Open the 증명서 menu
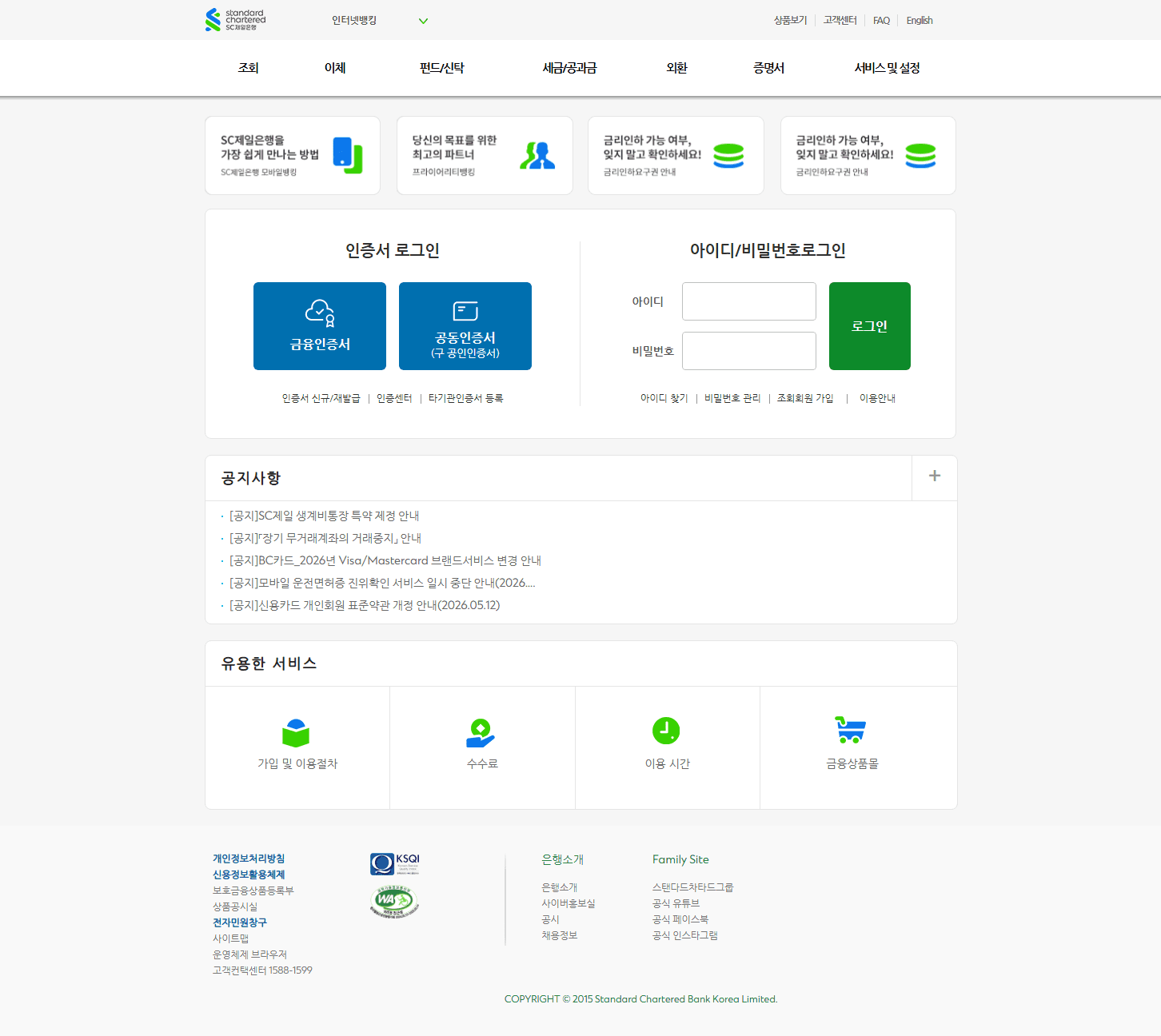This screenshot has width=1161, height=1036. tap(767, 68)
